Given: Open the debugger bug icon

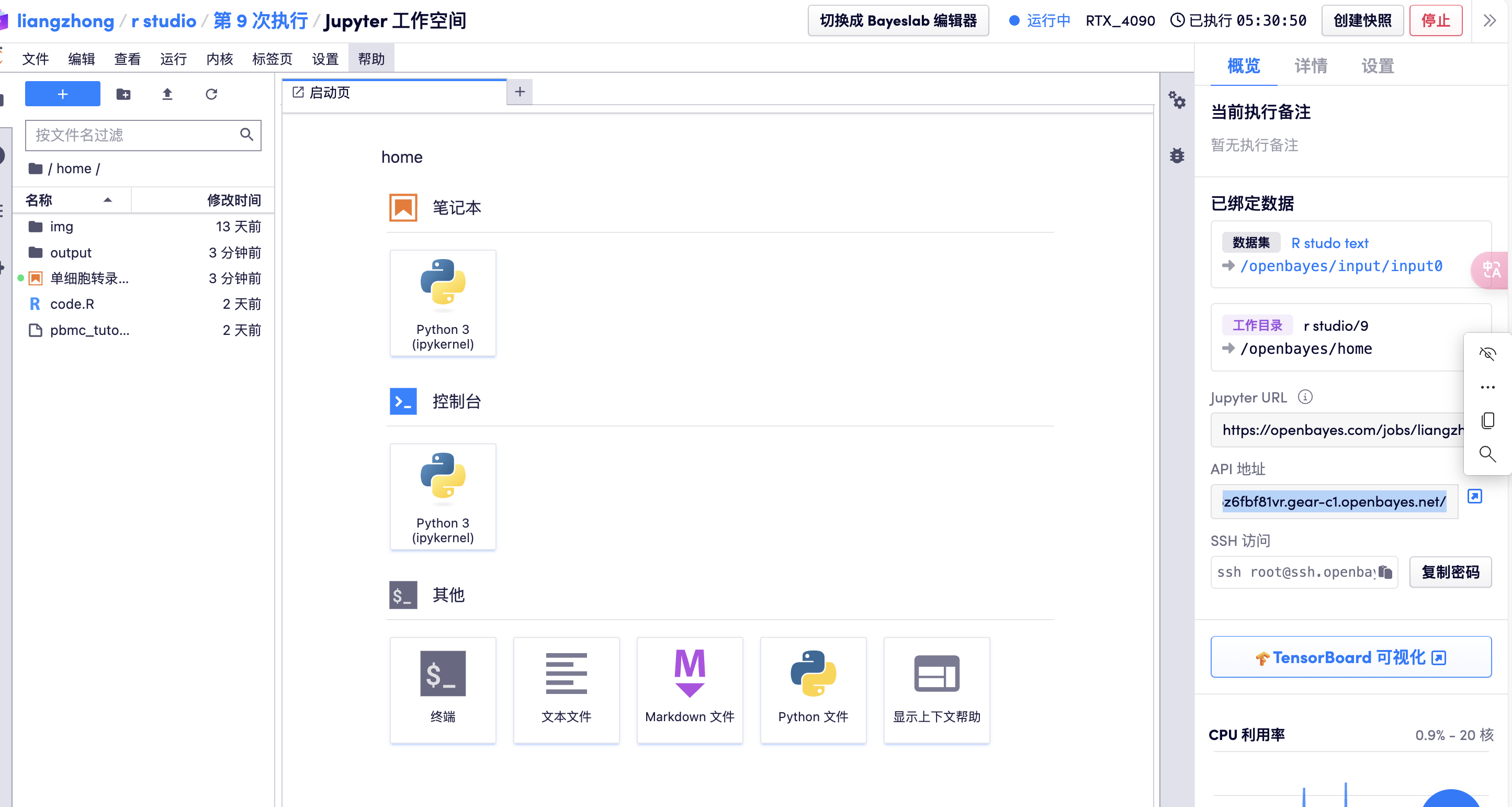Looking at the screenshot, I should [x=1177, y=155].
